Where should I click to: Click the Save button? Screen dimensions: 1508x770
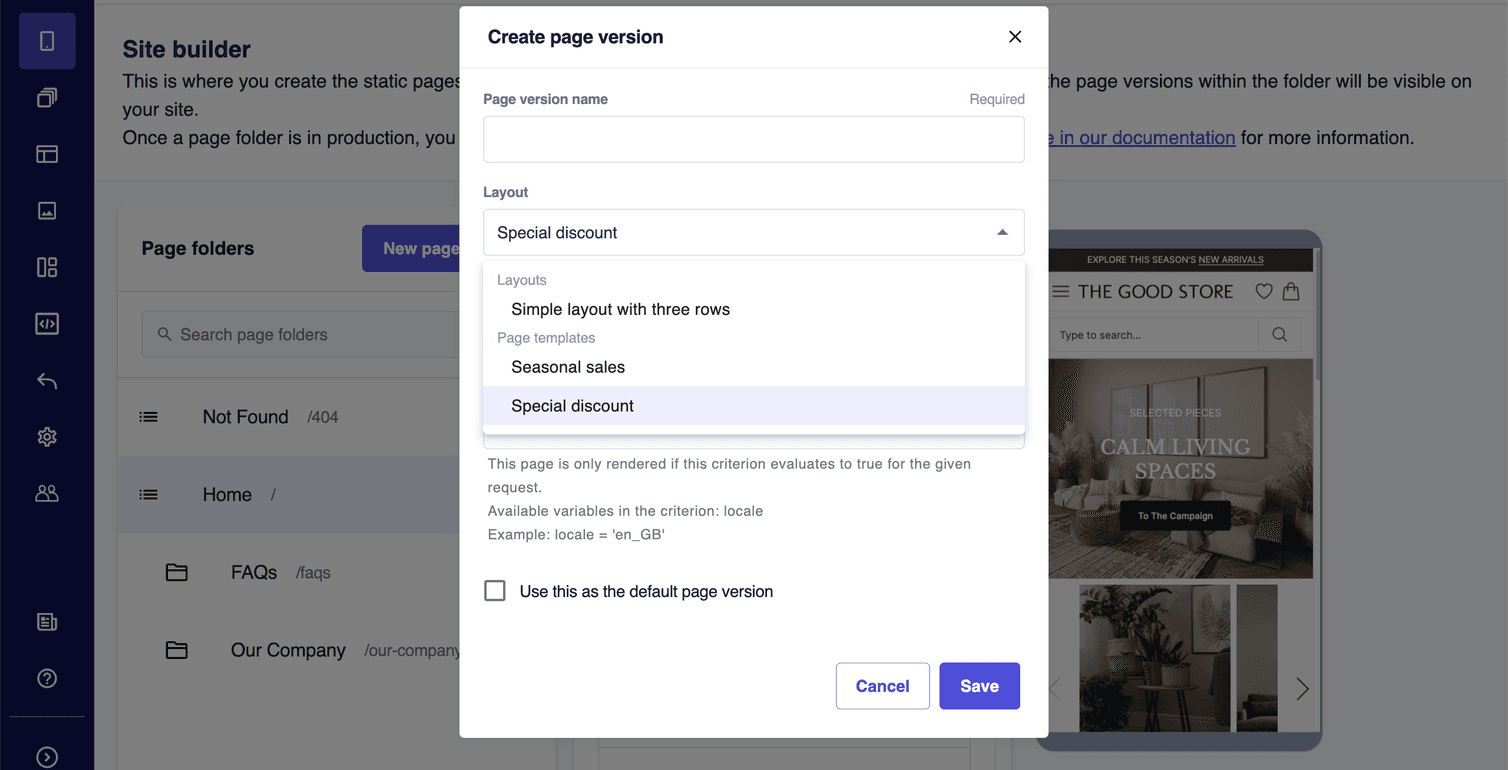pyautogui.click(x=979, y=686)
